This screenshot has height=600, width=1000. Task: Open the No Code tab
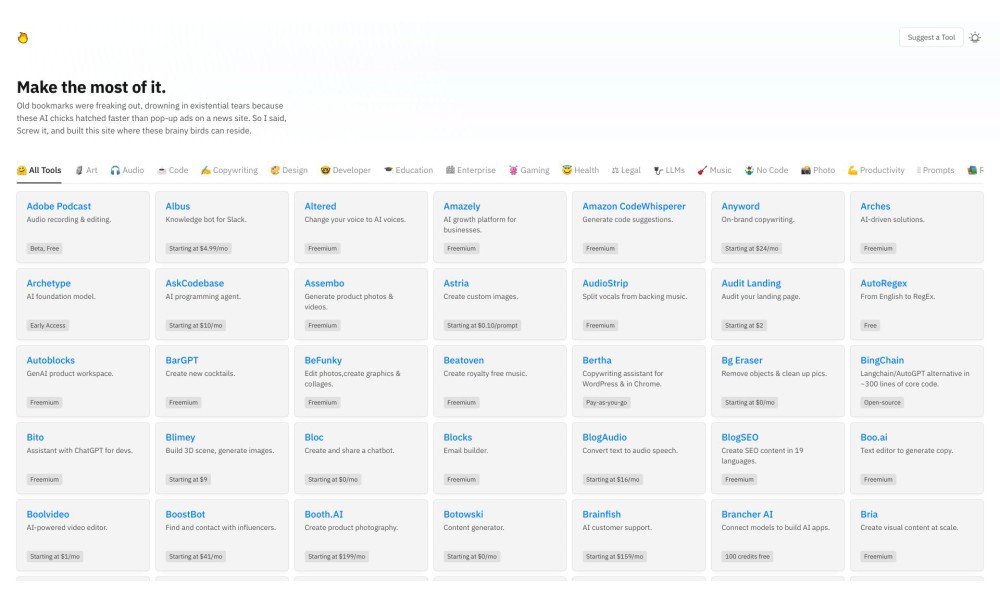tap(766, 170)
